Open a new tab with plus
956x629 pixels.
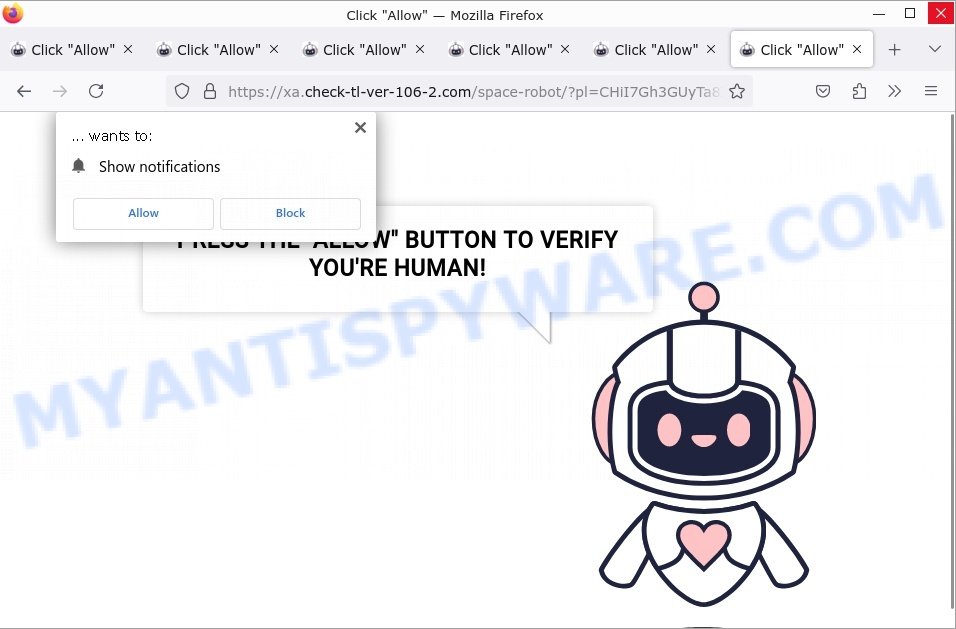click(894, 49)
